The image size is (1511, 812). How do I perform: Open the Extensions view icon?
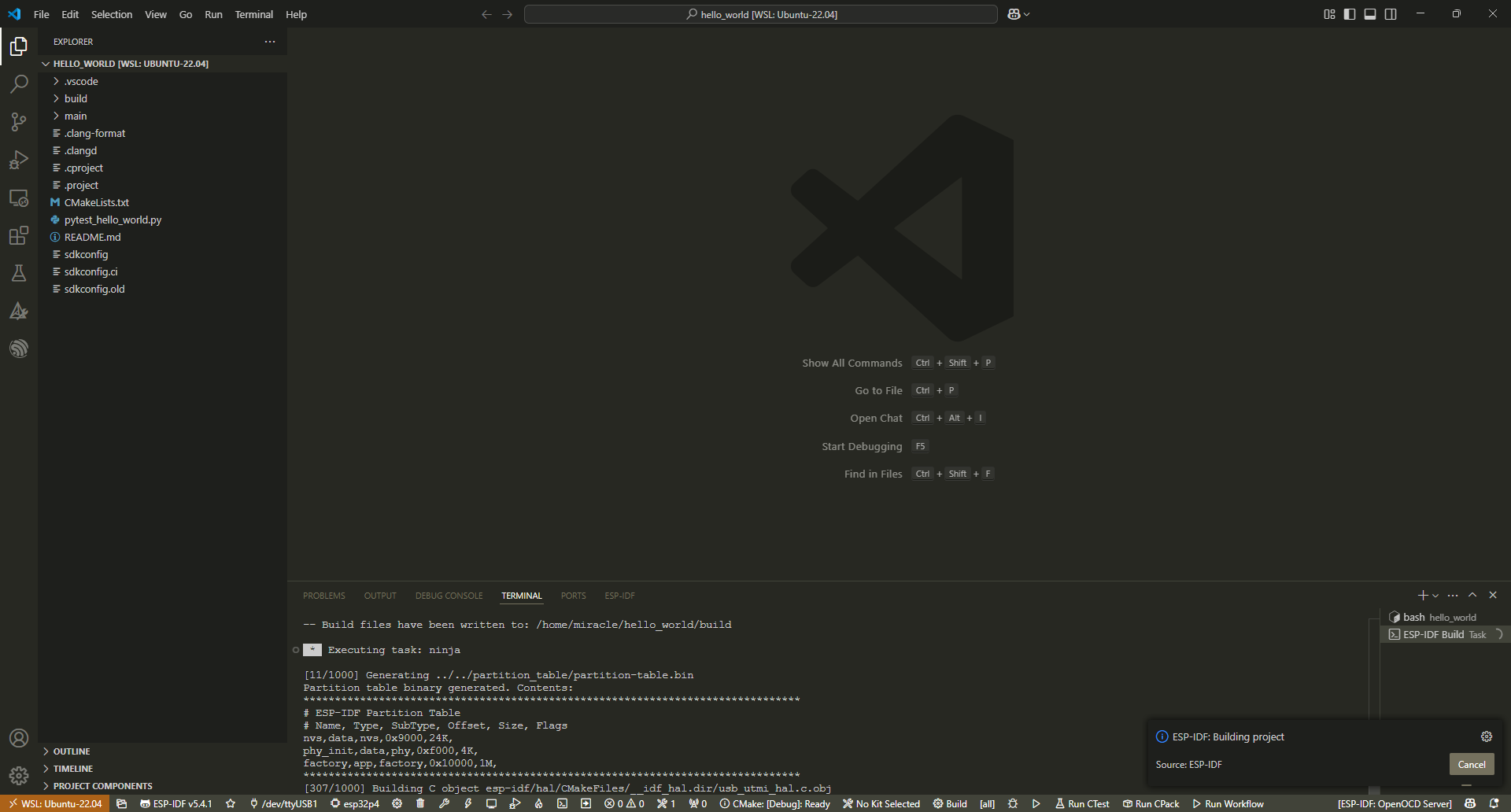(x=19, y=235)
